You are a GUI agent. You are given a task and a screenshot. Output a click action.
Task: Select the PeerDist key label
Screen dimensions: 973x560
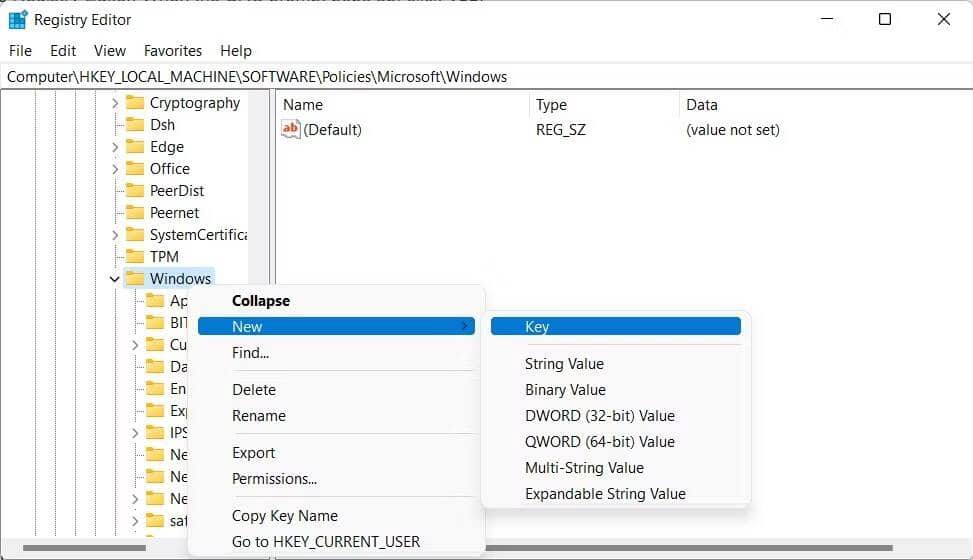pyautogui.click(x=177, y=191)
